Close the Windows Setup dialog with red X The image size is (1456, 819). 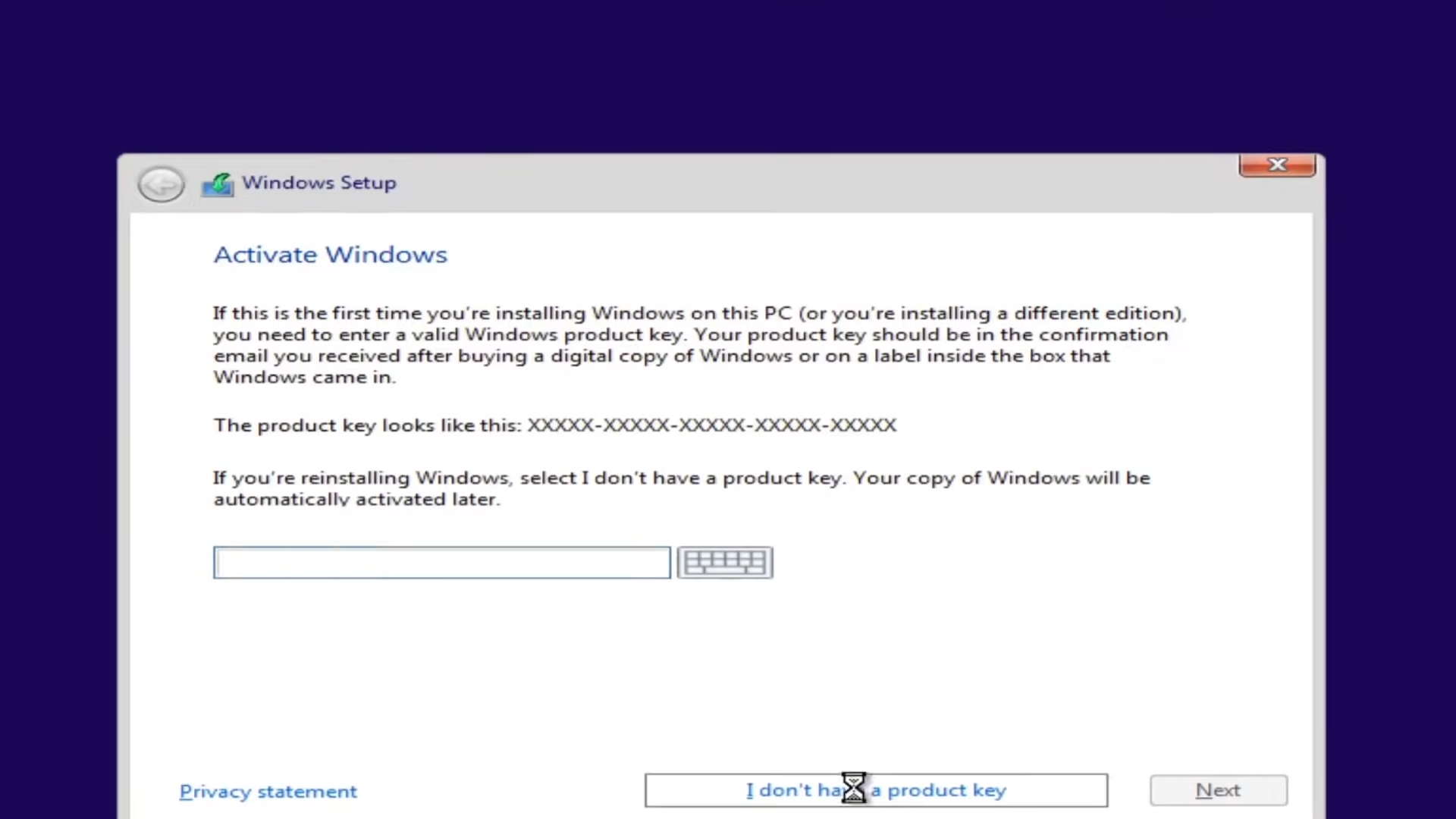click(x=1277, y=165)
